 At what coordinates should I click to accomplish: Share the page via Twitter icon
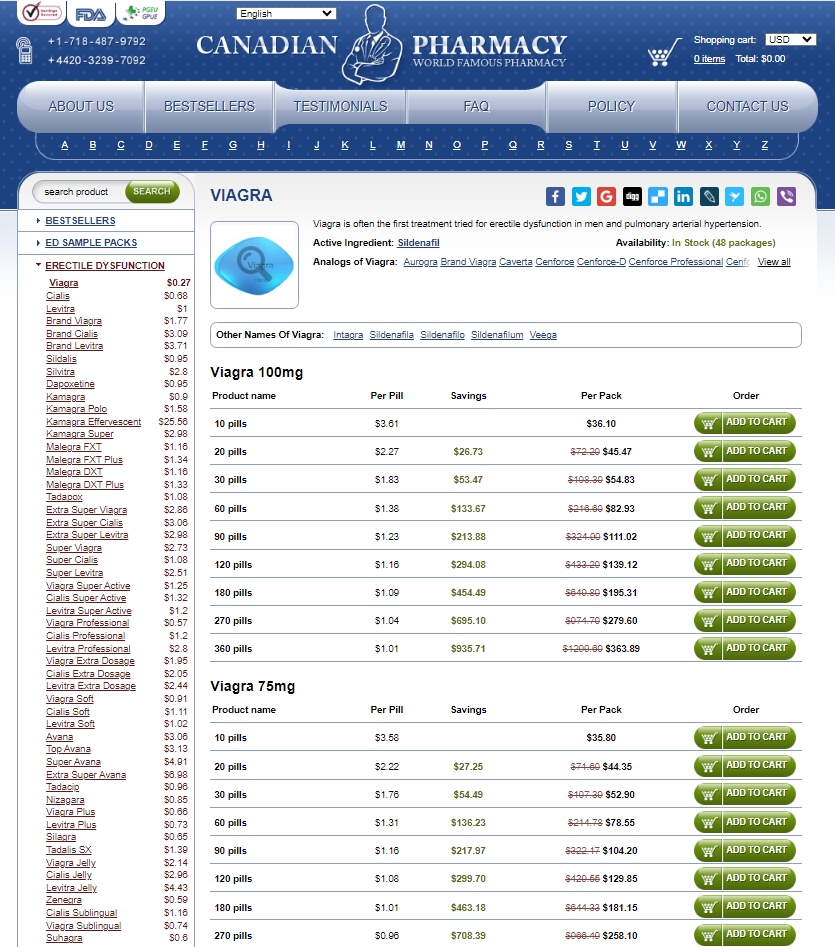click(x=581, y=196)
